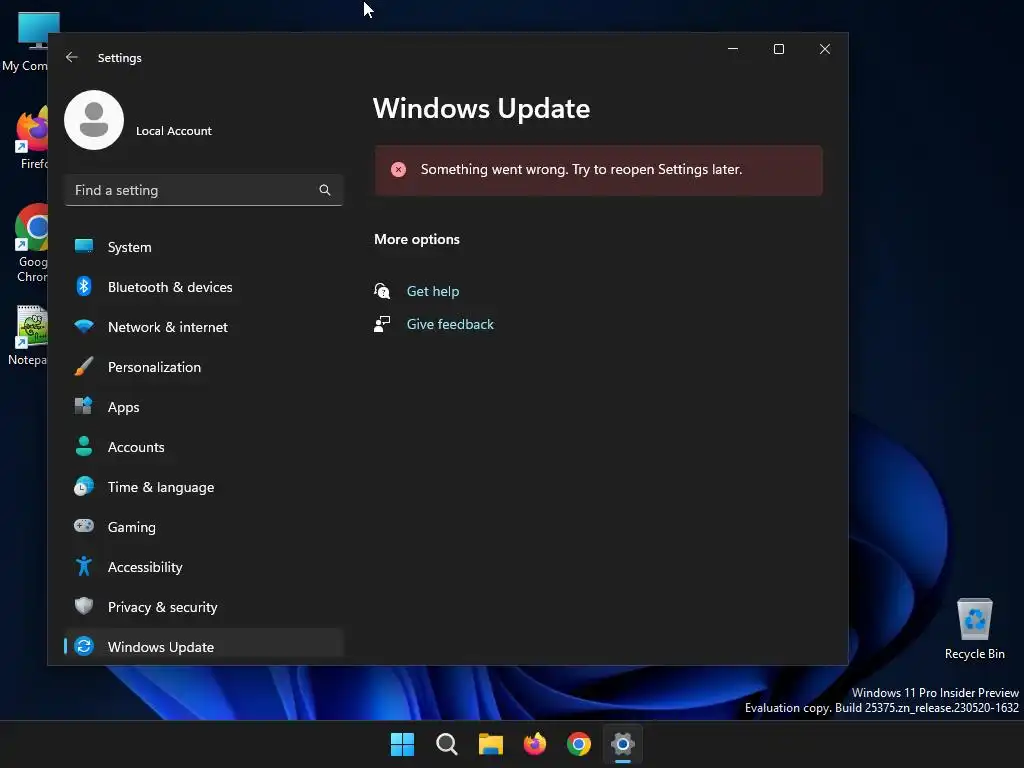Click the red error icon in the banner

[398, 170]
